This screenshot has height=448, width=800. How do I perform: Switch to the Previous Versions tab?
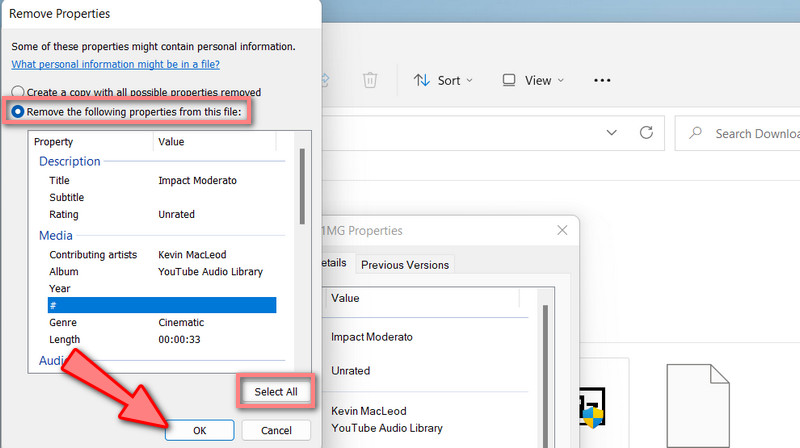[405, 265]
